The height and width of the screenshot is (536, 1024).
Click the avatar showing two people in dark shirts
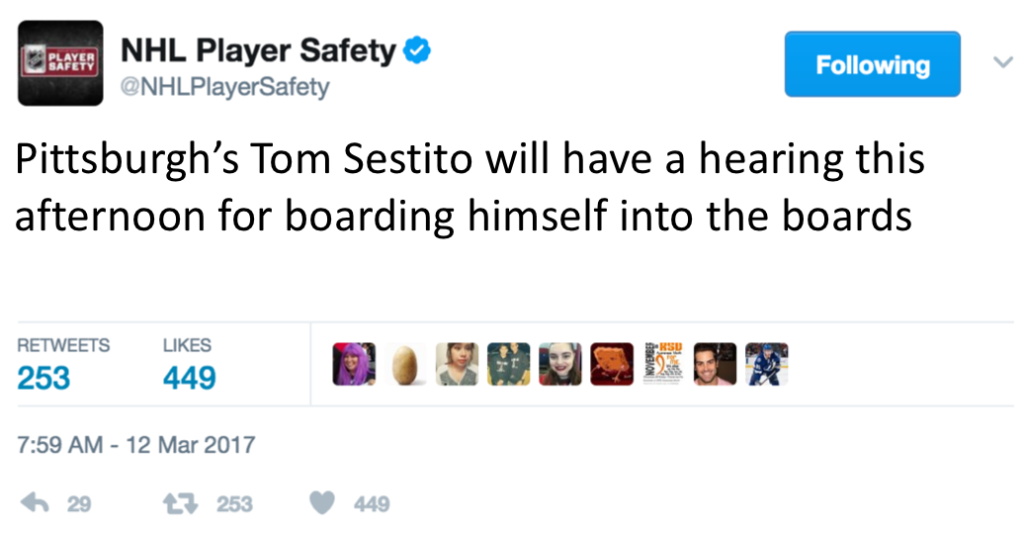point(508,364)
